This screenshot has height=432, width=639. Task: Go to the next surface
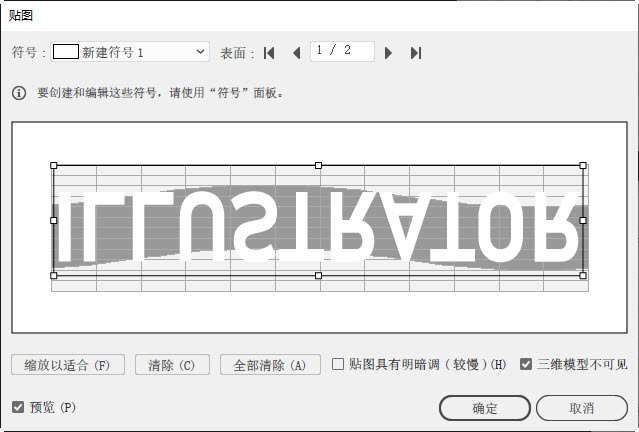(x=388, y=53)
